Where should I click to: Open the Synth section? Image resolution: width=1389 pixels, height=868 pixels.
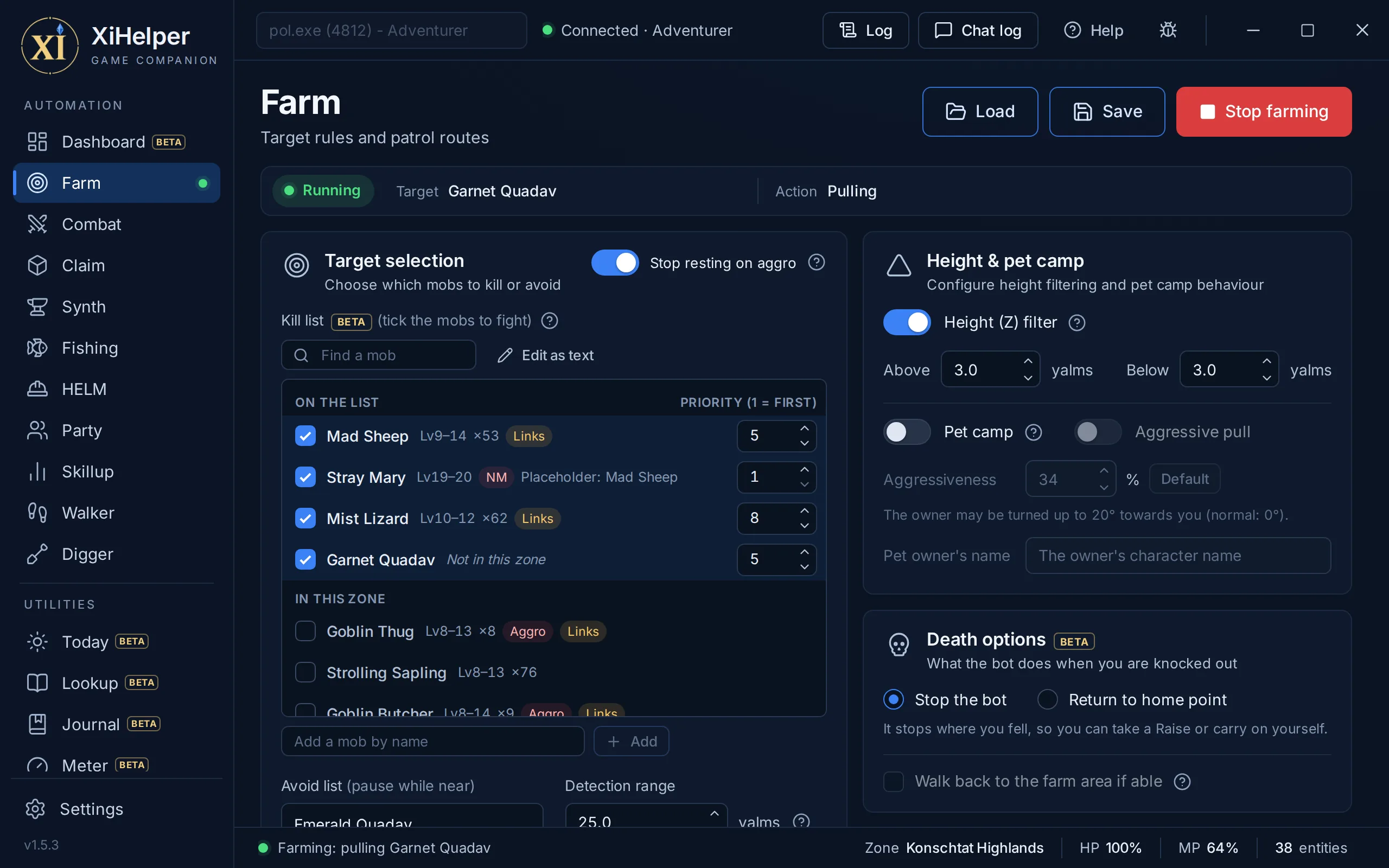(117, 307)
